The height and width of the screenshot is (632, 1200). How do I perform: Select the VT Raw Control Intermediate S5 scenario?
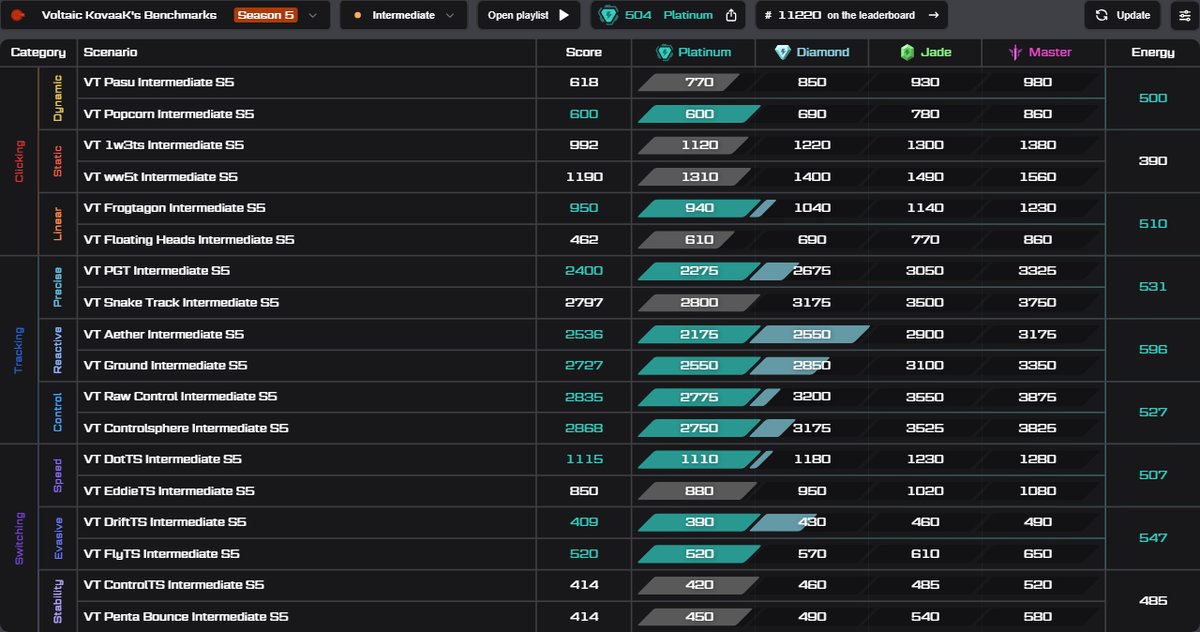pos(181,397)
